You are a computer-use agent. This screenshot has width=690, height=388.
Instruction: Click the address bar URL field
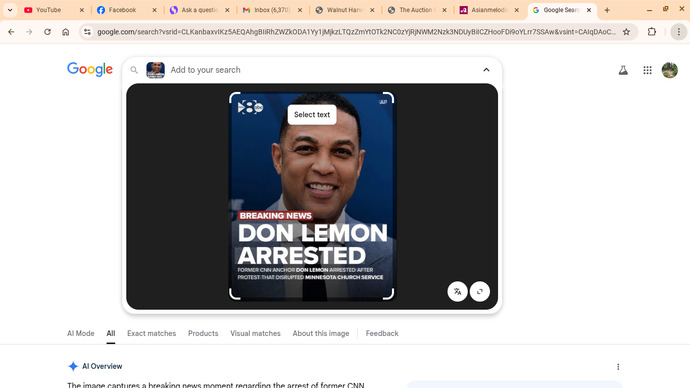click(356, 32)
